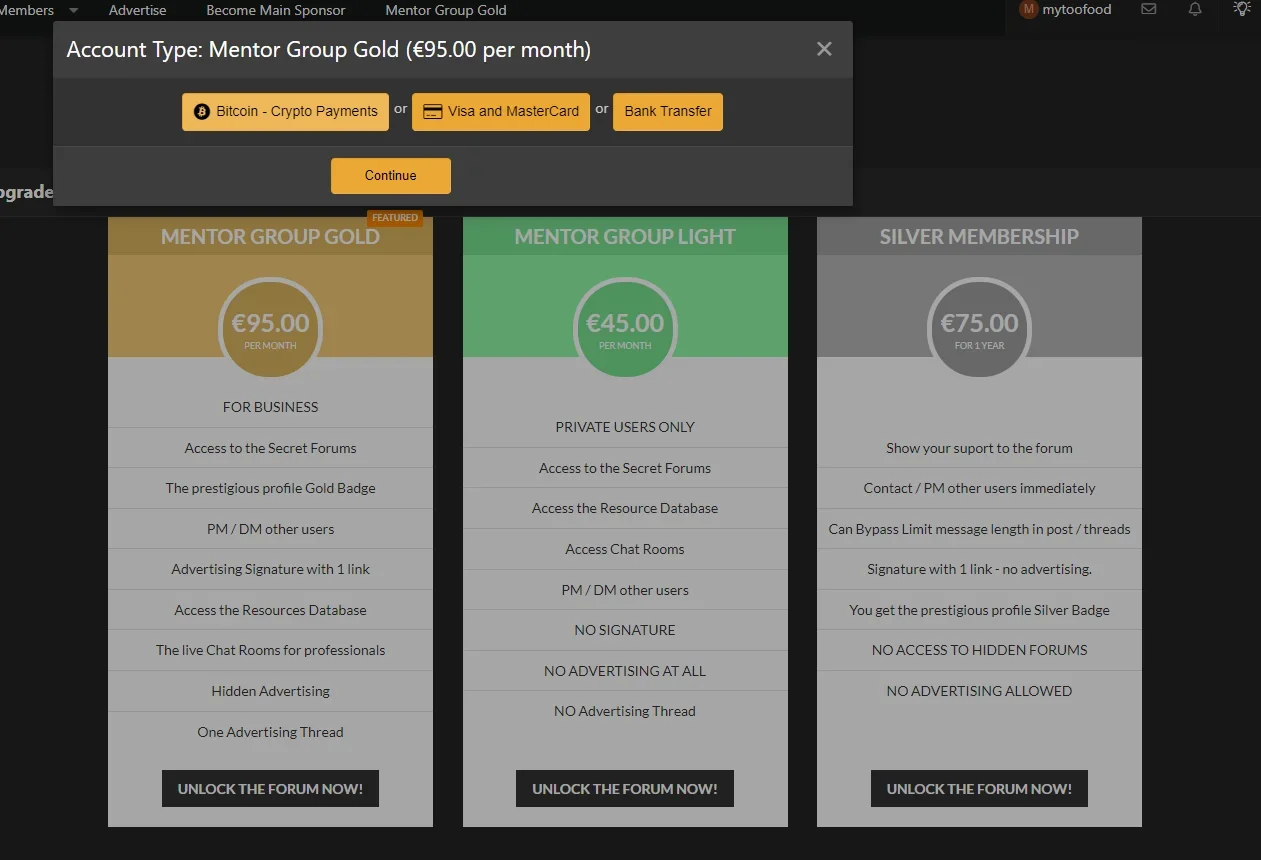Open Become Main Sponsor link

click(276, 10)
